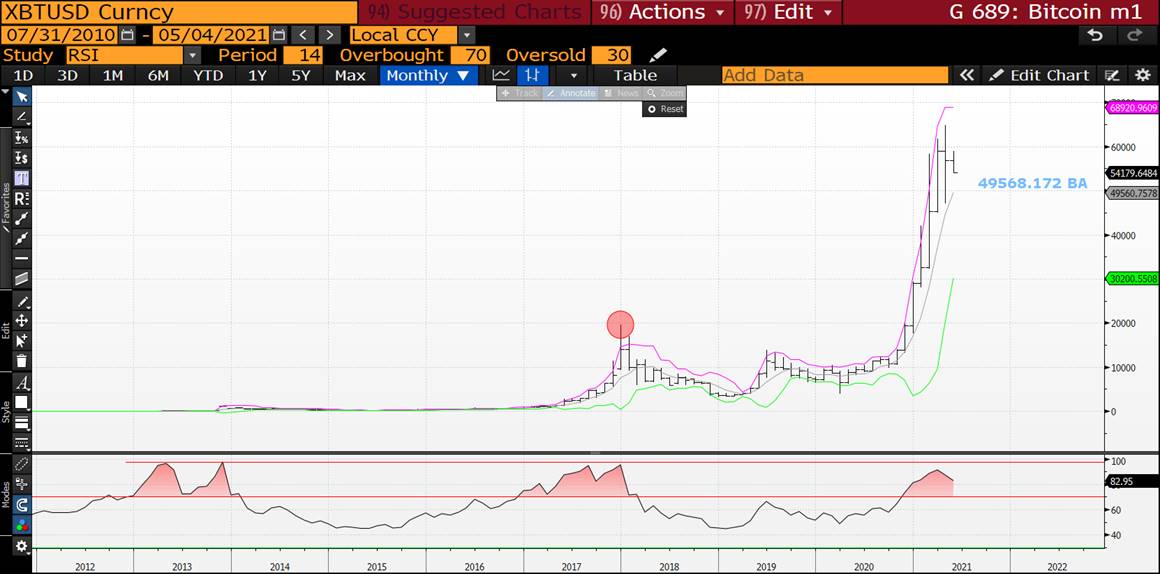Open the 96) Actions menu

(x=663, y=12)
